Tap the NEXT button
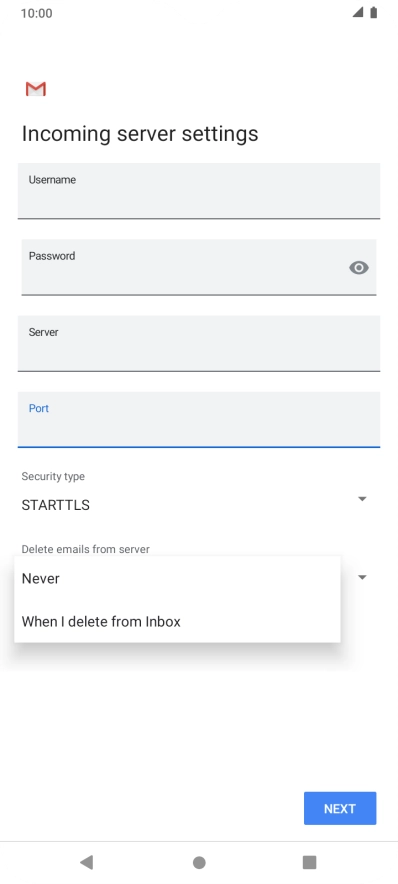This screenshot has width=398, height=884. click(340, 808)
